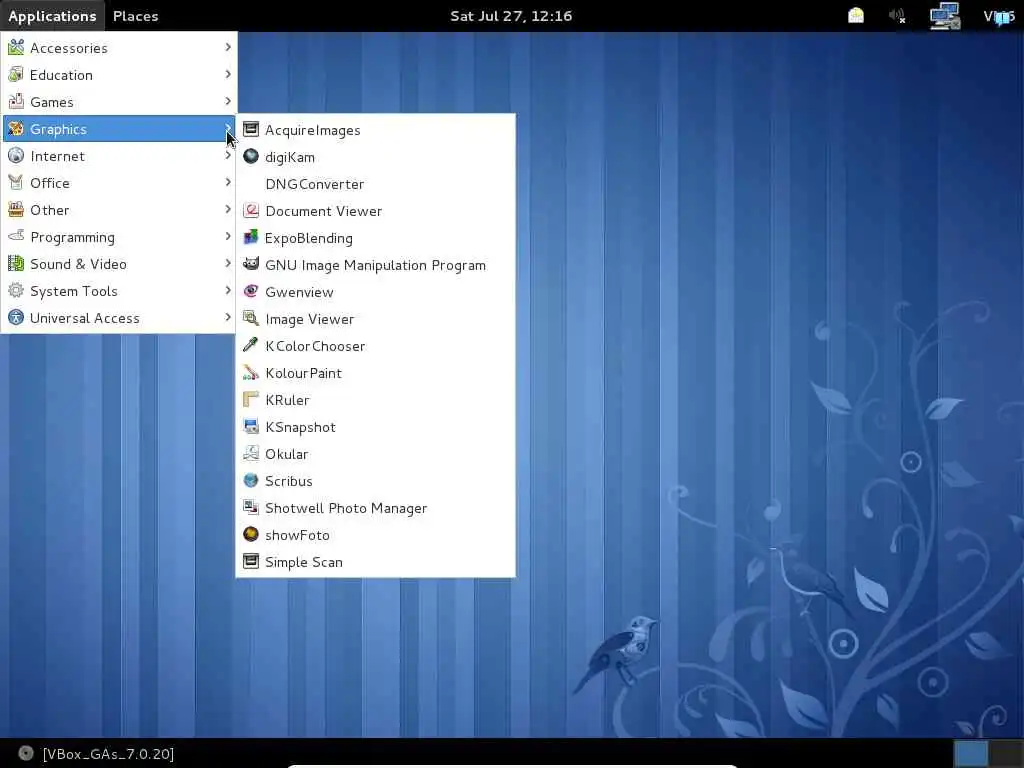The width and height of the screenshot is (1024, 768).
Task: Click the Image Viewer magnifier icon
Action: pos(251,318)
